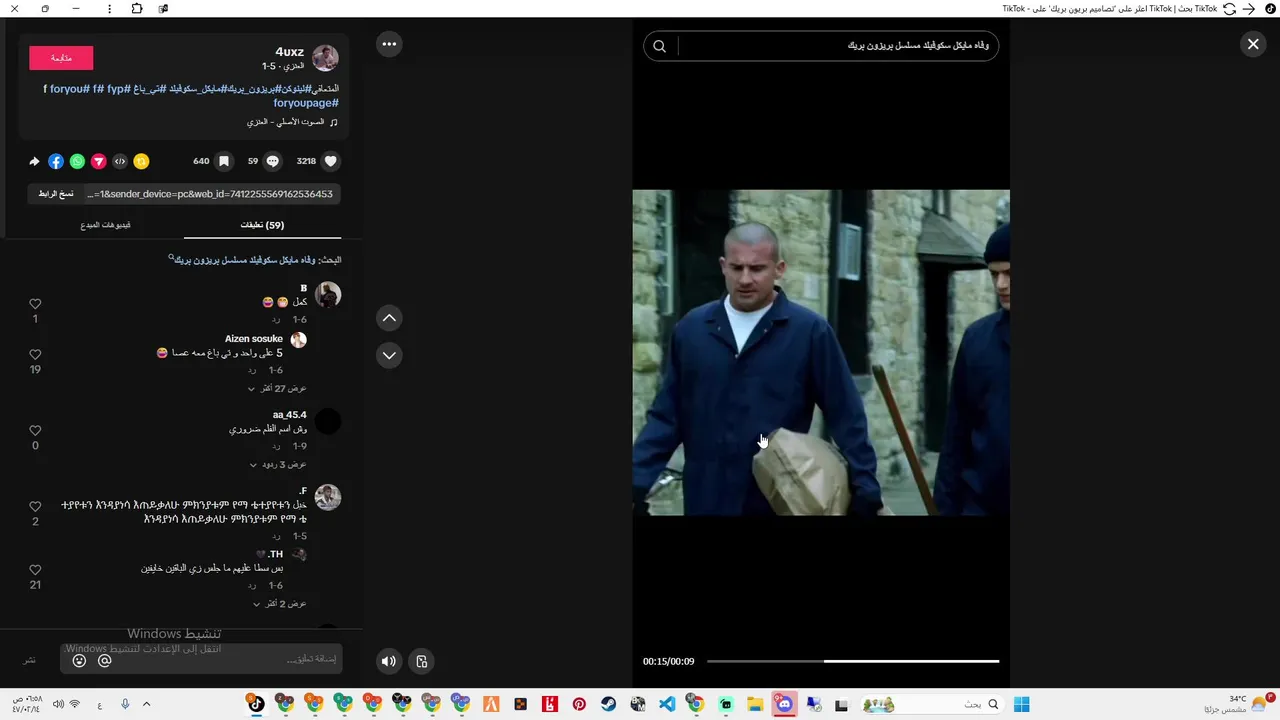Like the Amharic comment by F
Image resolution: width=1280 pixels, height=720 pixels.
[x=35, y=507]
